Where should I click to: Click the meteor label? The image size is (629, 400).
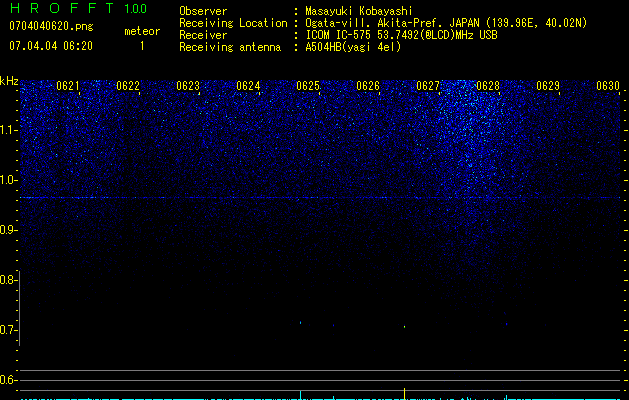click(x=142, y=31)
